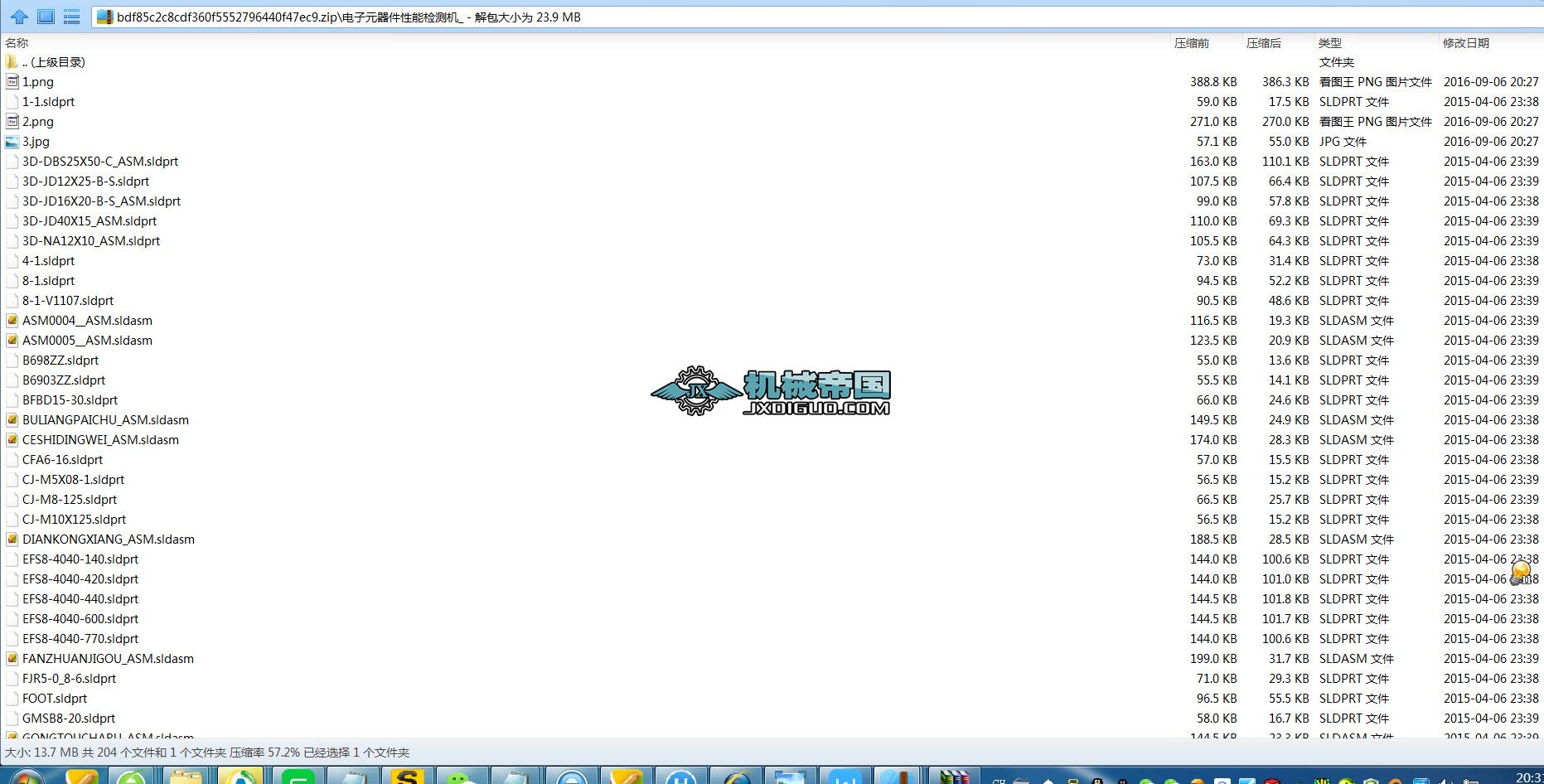Sort by the 类型 column header
Screen dimensions: 1544x784
tap(1330, 43)
